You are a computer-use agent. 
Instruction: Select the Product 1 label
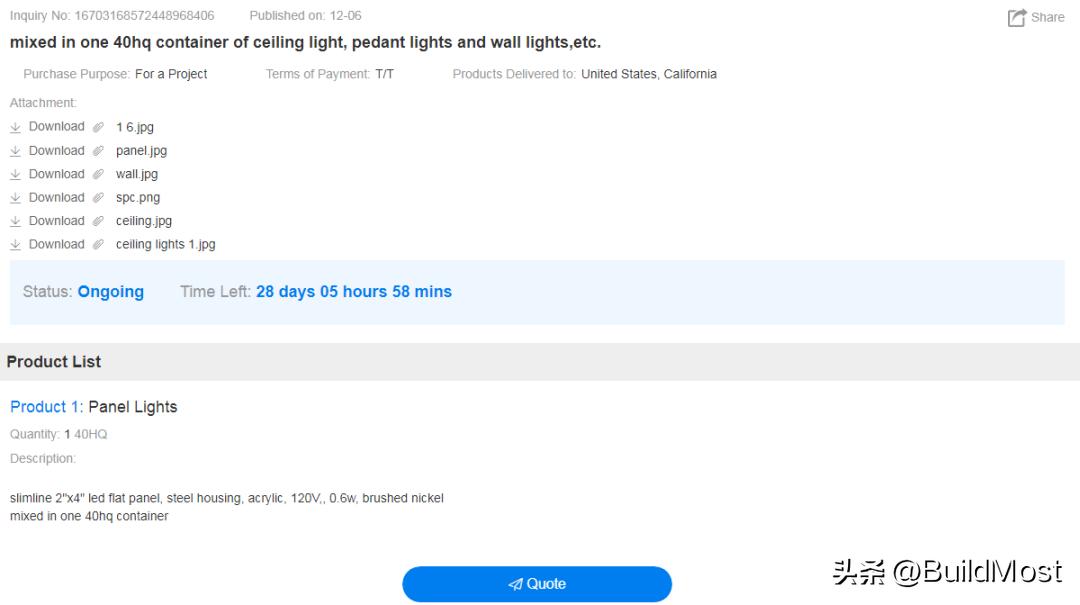click(x=45, y=407)
